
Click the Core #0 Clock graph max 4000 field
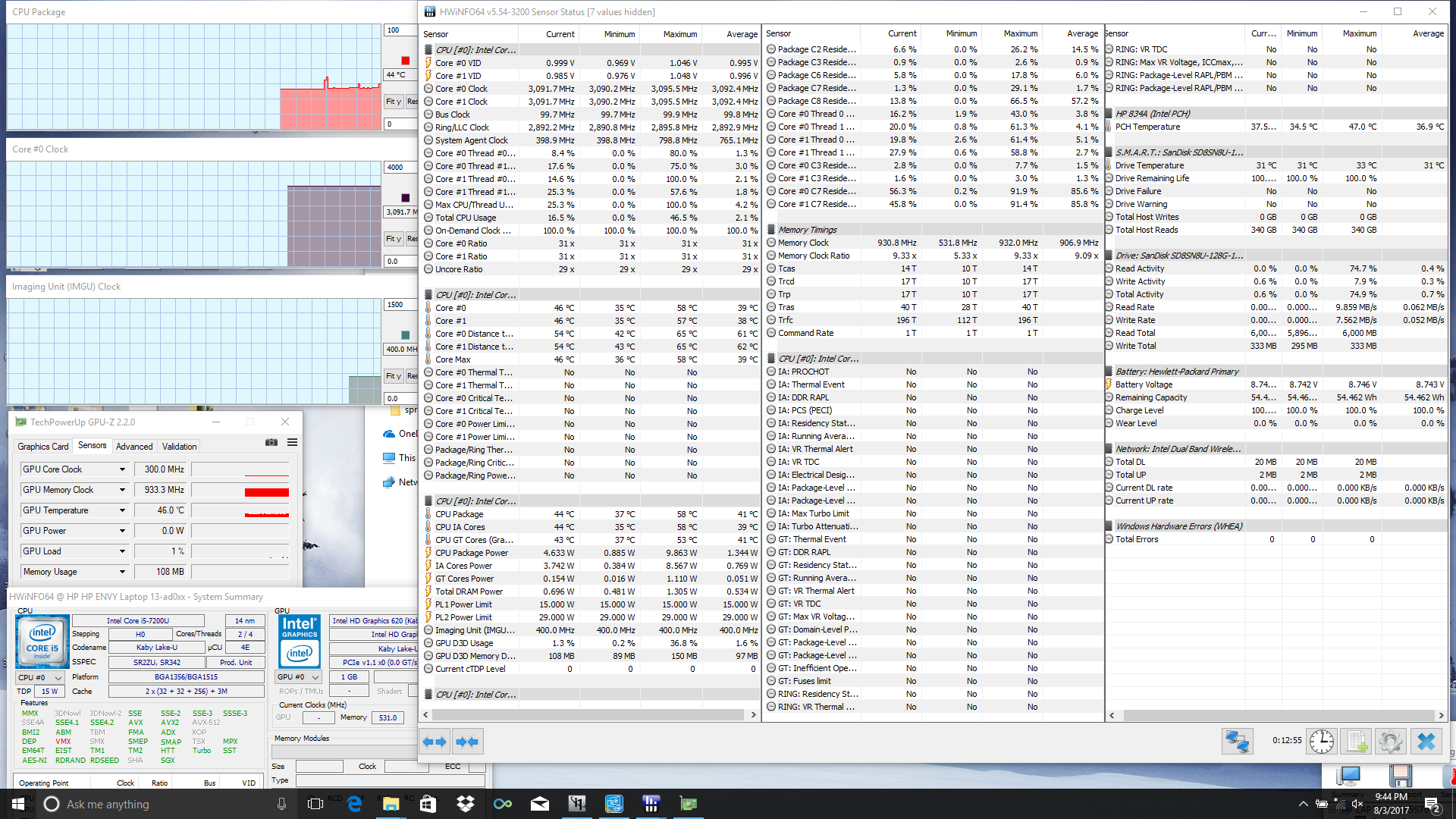(400, 168)
